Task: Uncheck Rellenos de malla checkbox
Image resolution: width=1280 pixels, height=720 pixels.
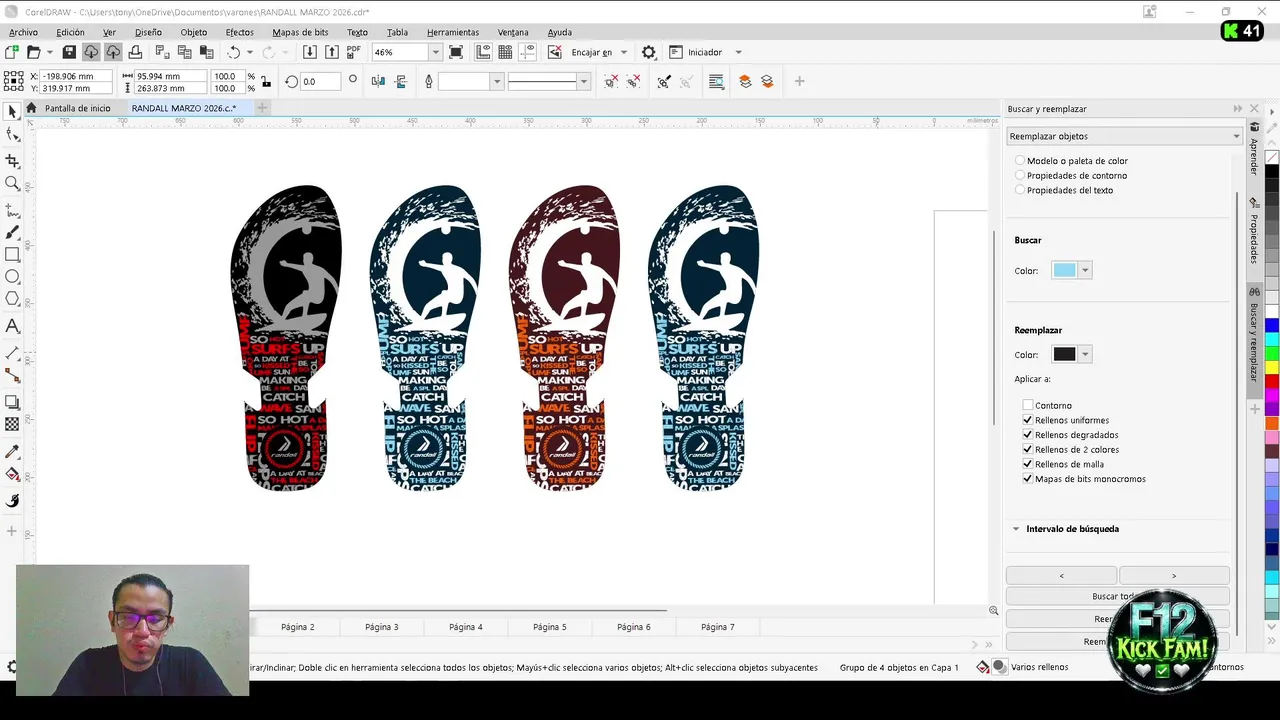Action: [x=1027, y=464]
